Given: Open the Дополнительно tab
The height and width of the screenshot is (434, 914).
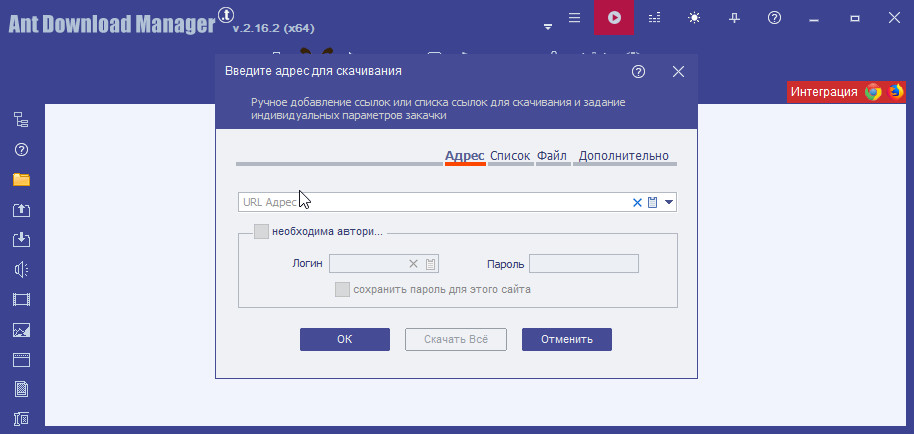Looking at the screenshot, I should point(623,156).
